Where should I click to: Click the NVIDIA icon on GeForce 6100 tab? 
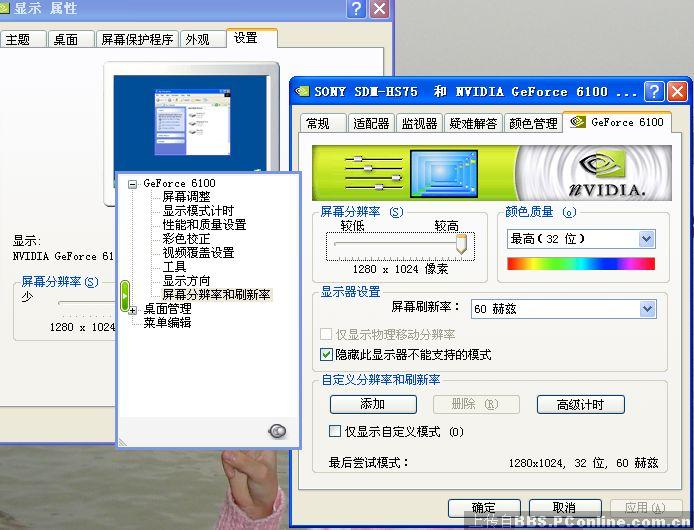click(x=577, y=122)
